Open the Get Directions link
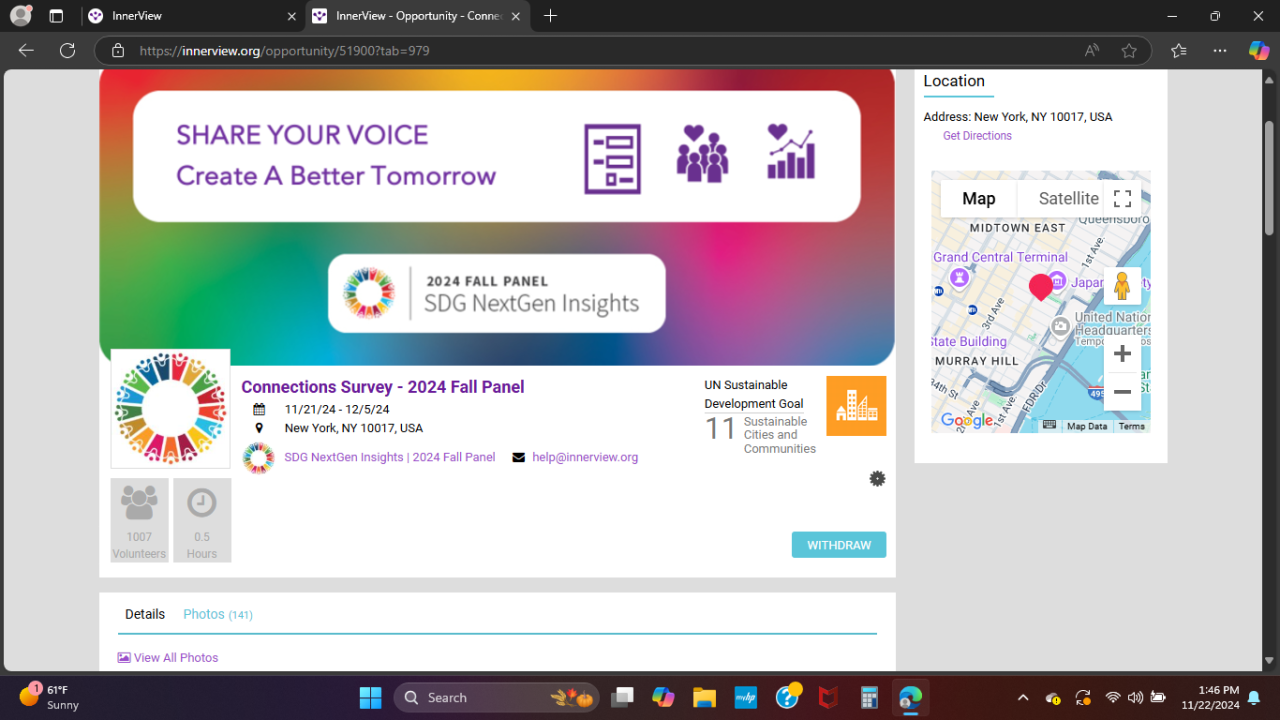 (977, 136)
